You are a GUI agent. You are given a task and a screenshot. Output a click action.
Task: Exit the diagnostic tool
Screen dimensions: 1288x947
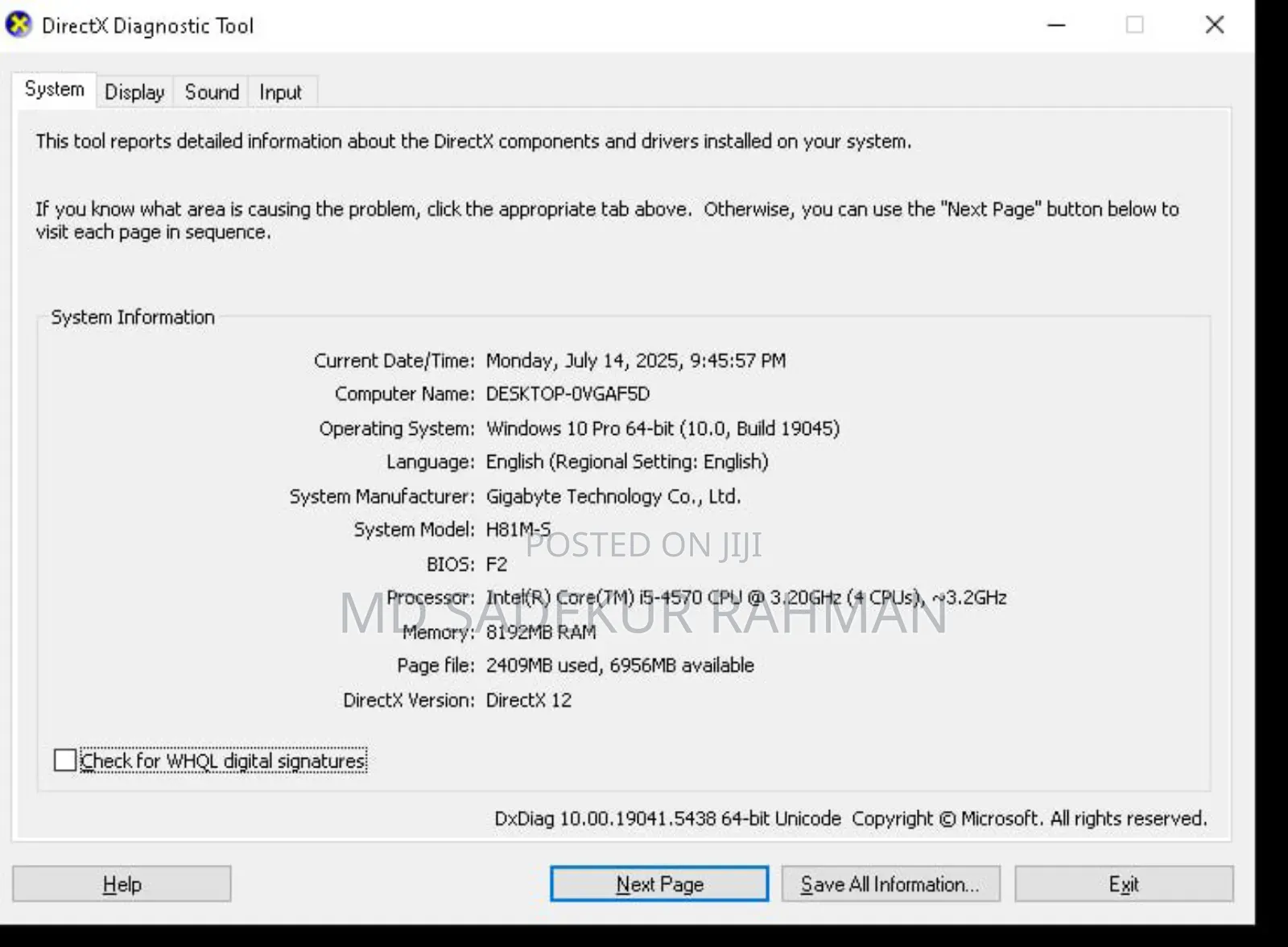click(1124, 884)
